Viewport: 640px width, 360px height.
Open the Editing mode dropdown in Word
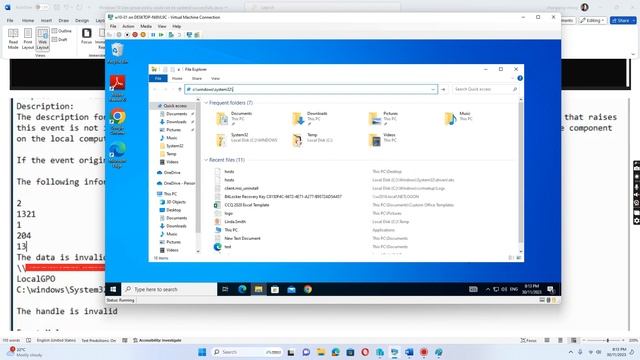[x=593, y=20]
